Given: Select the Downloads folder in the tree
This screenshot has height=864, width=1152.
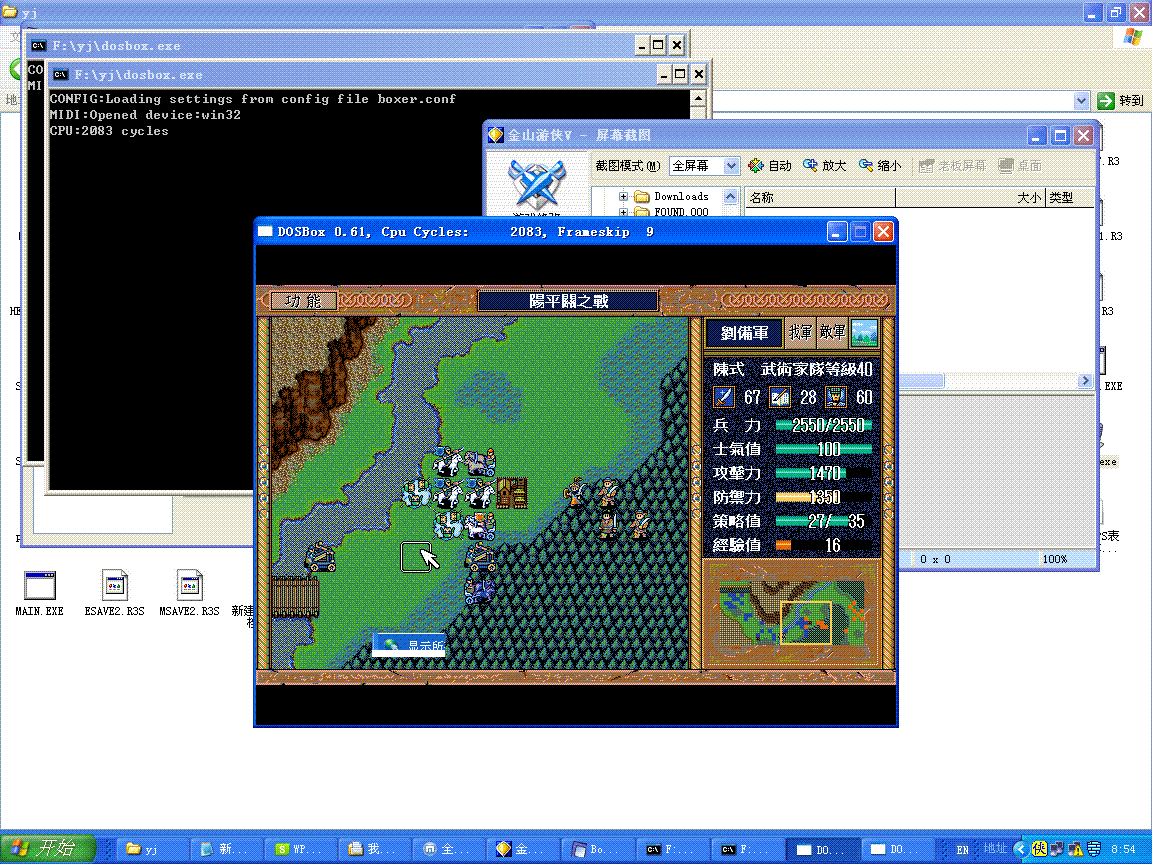Looking at the screenshot, I should (672, 196).
